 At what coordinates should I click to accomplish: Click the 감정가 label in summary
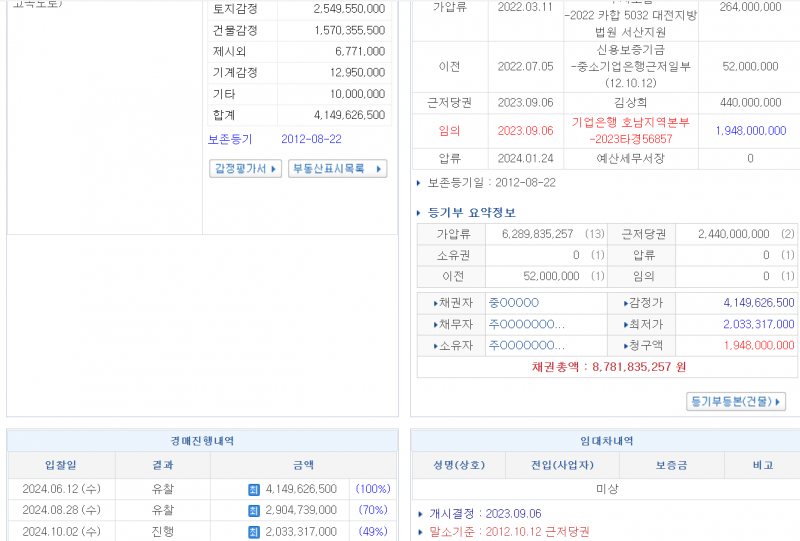point(643,303)
